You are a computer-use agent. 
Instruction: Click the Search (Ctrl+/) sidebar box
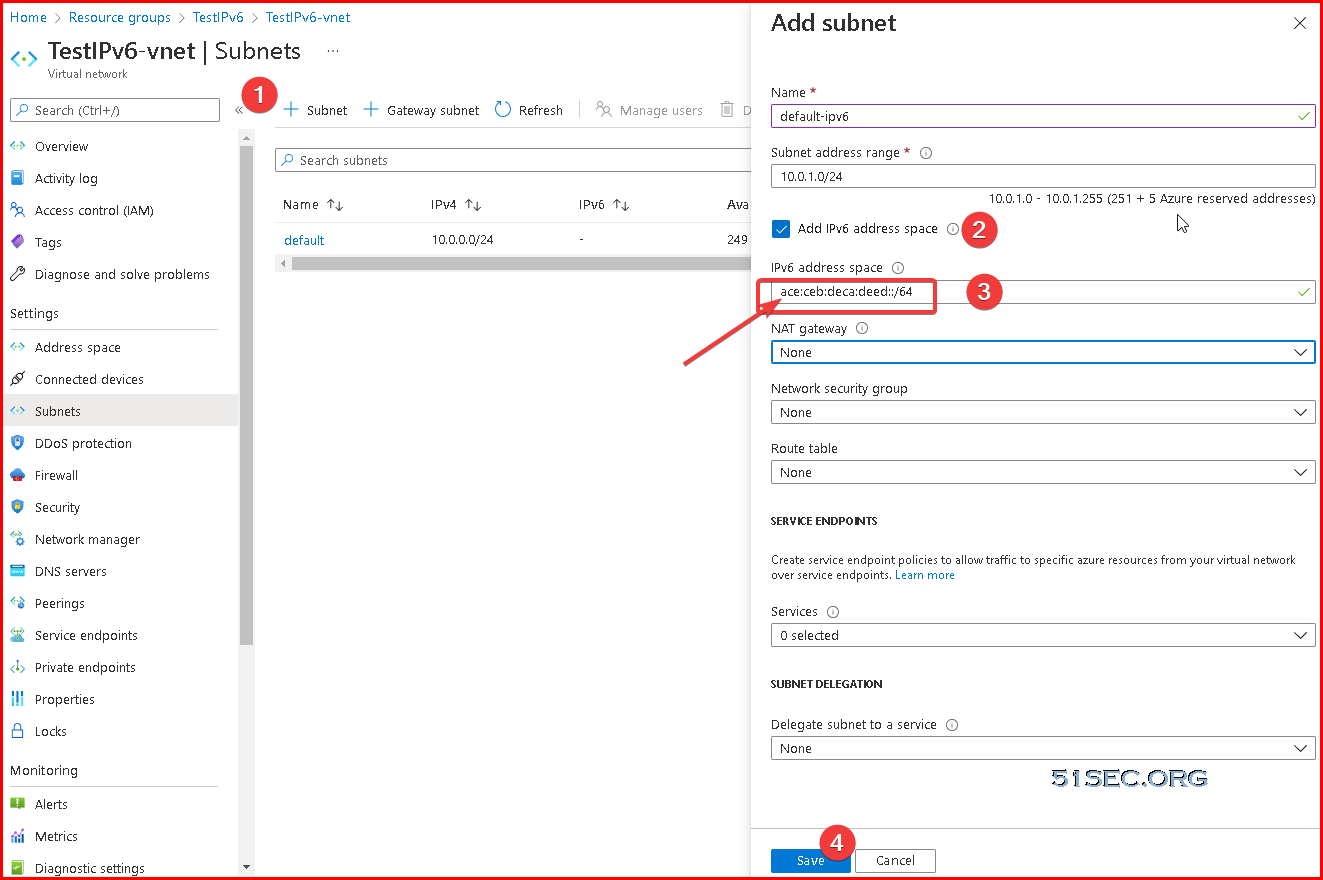(115, 110)
